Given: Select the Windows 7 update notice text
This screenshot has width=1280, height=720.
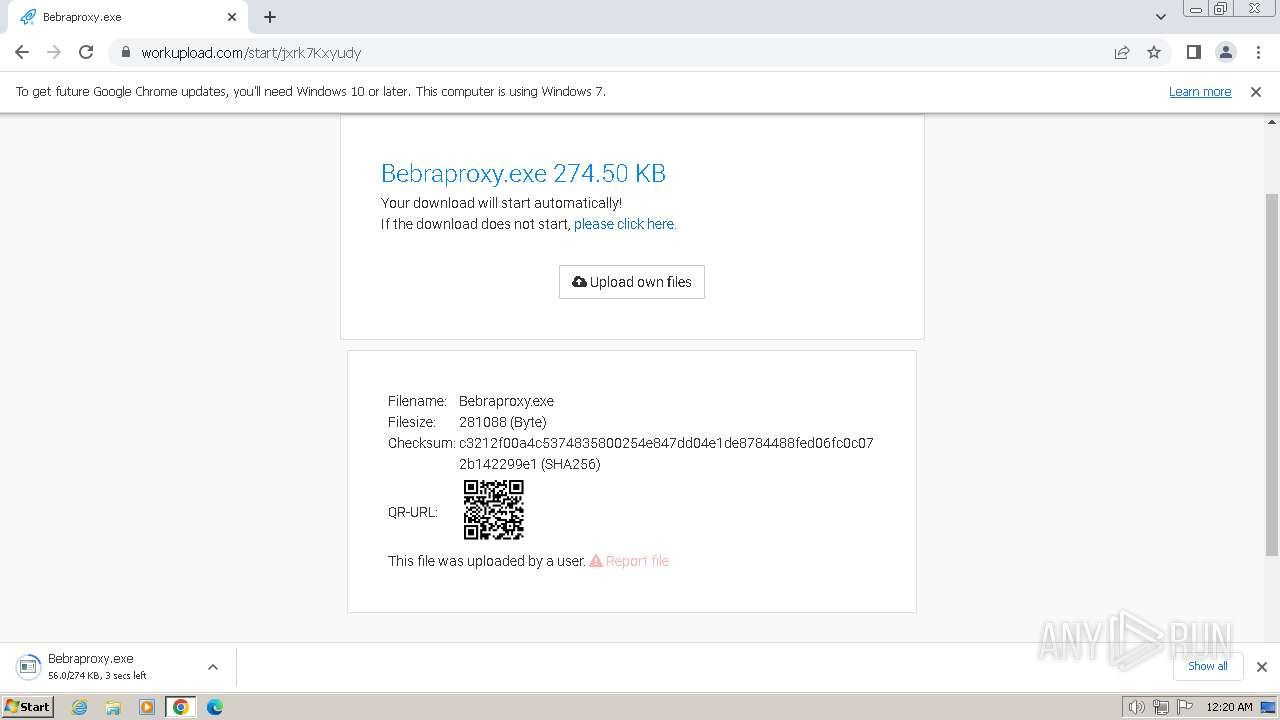Looking at the screenshot, I should (311, 92).
